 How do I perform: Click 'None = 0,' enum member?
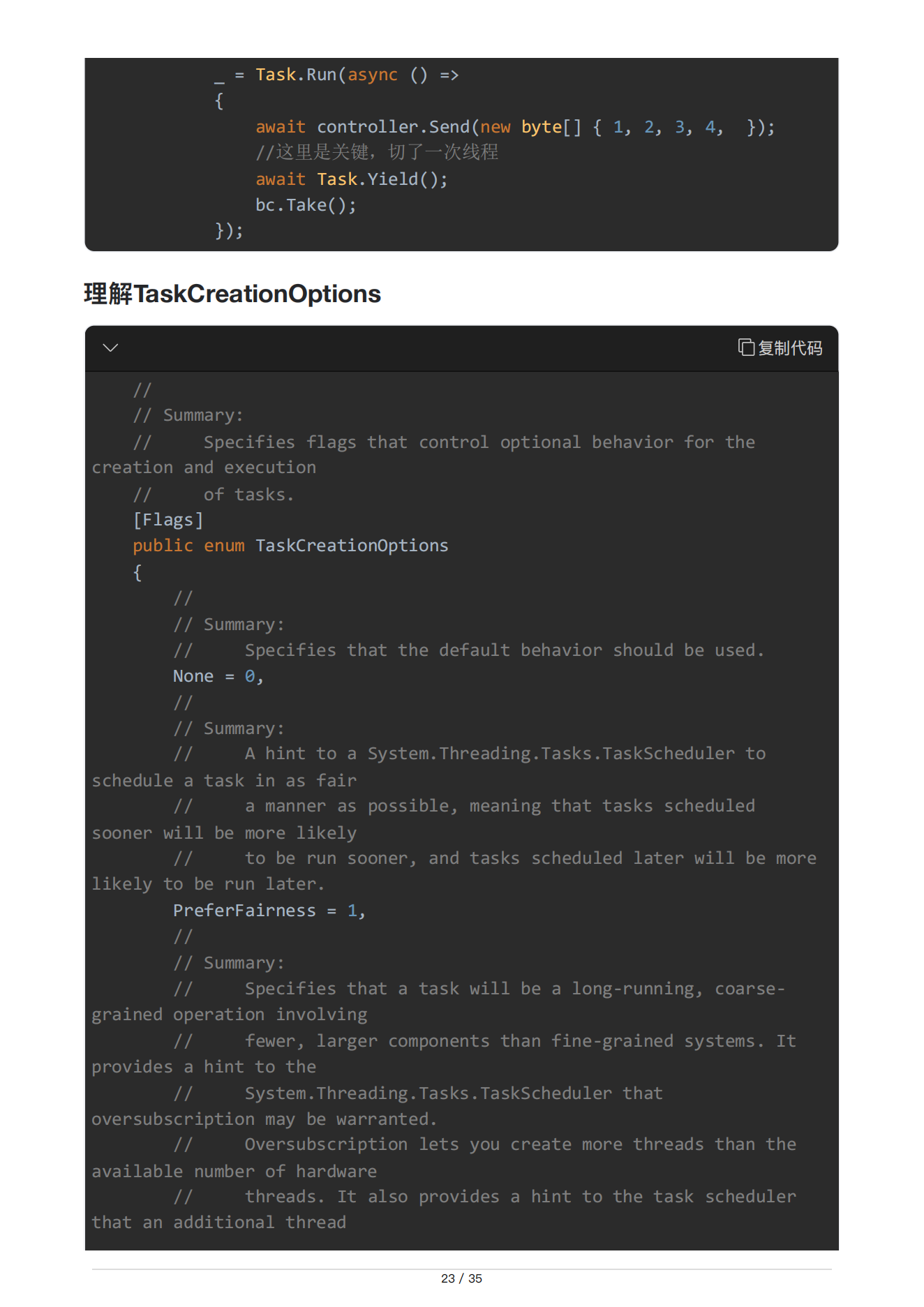(x=218, y=676)
